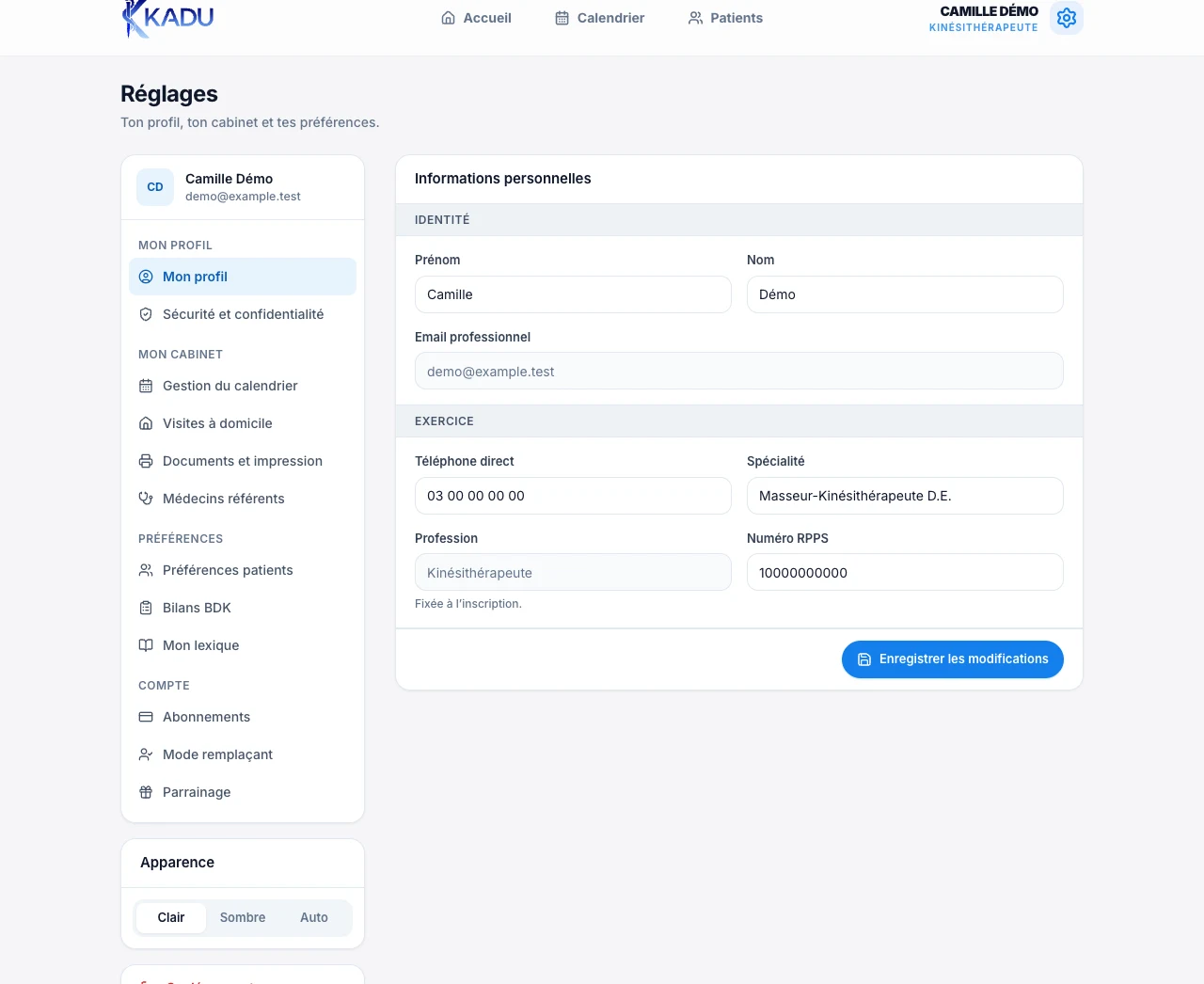1204x984 pixels.
Task: Navigate to Patients in the top bar
Action: [725, 18]
